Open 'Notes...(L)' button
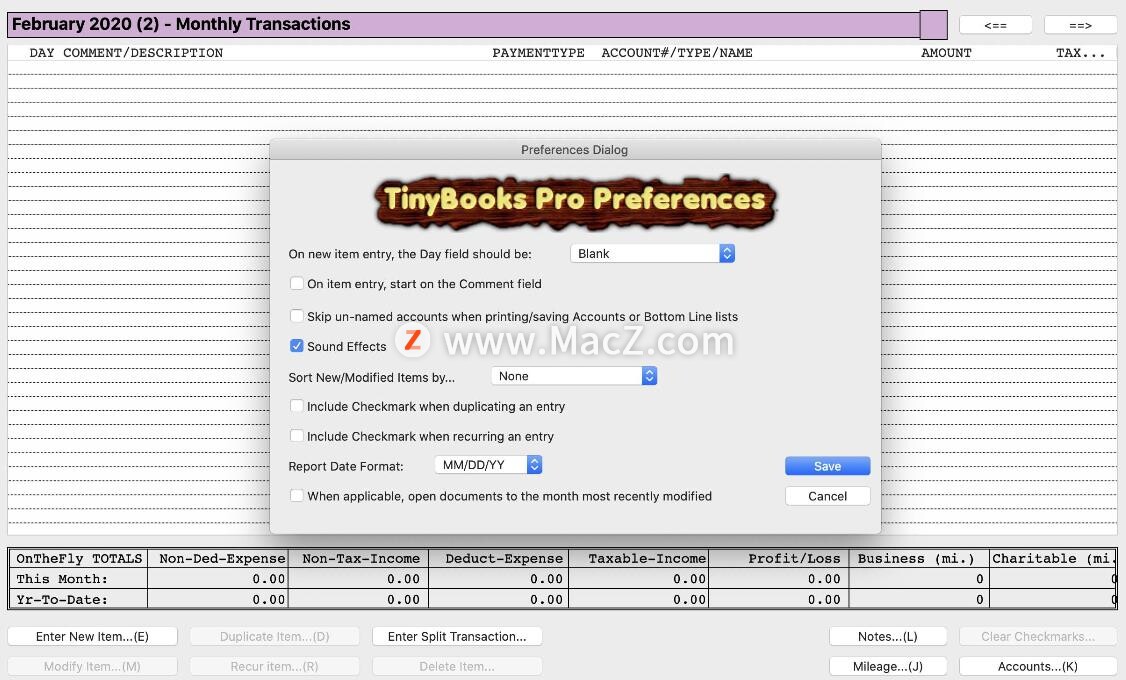Image resolution: width=1126 pixels, height=680 pixels. pyautogui.click(x=888, y=636)
